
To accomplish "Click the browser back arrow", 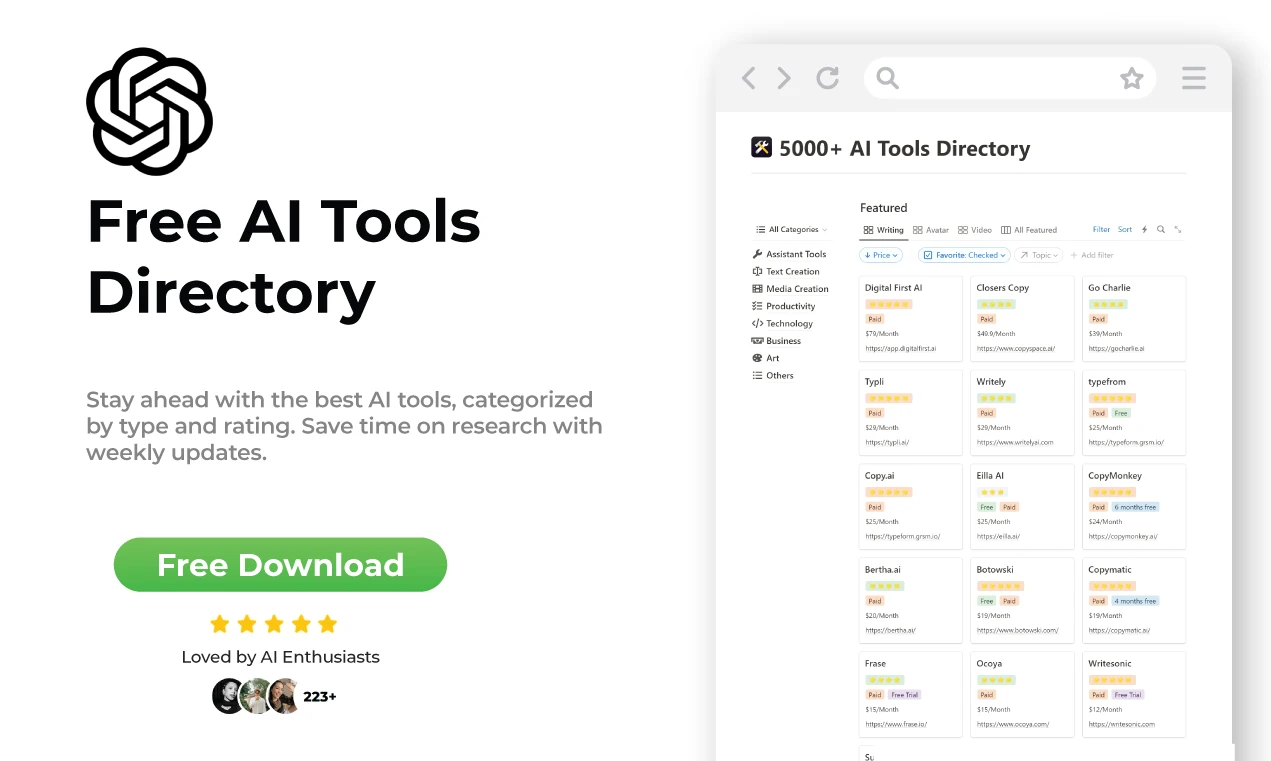I will 748,78.
